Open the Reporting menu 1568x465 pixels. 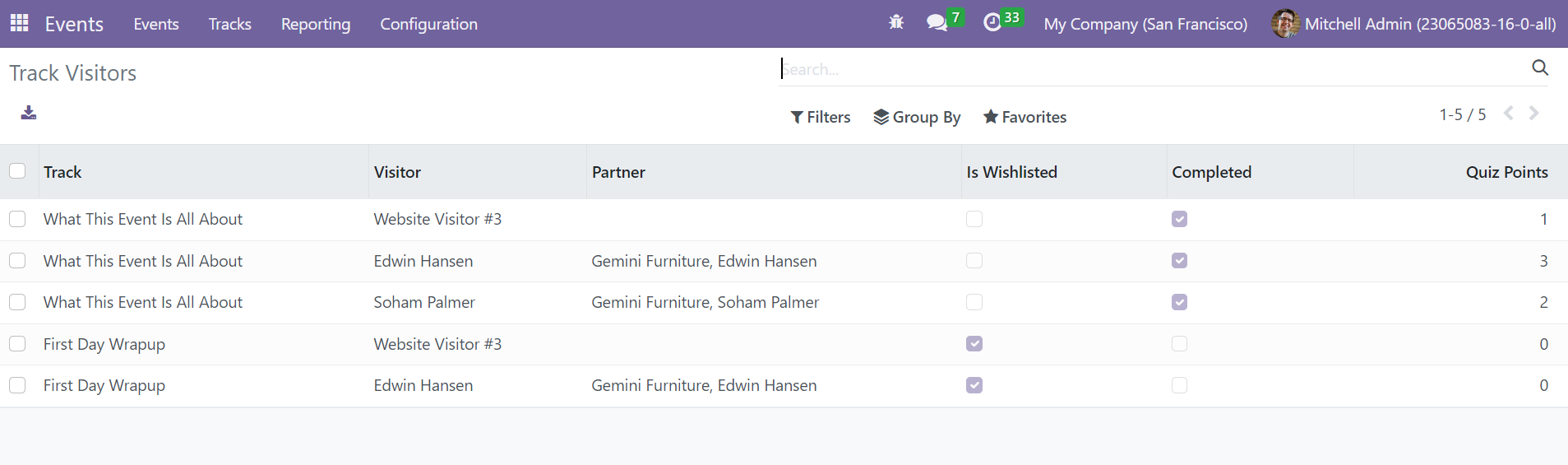click(316, 24)
